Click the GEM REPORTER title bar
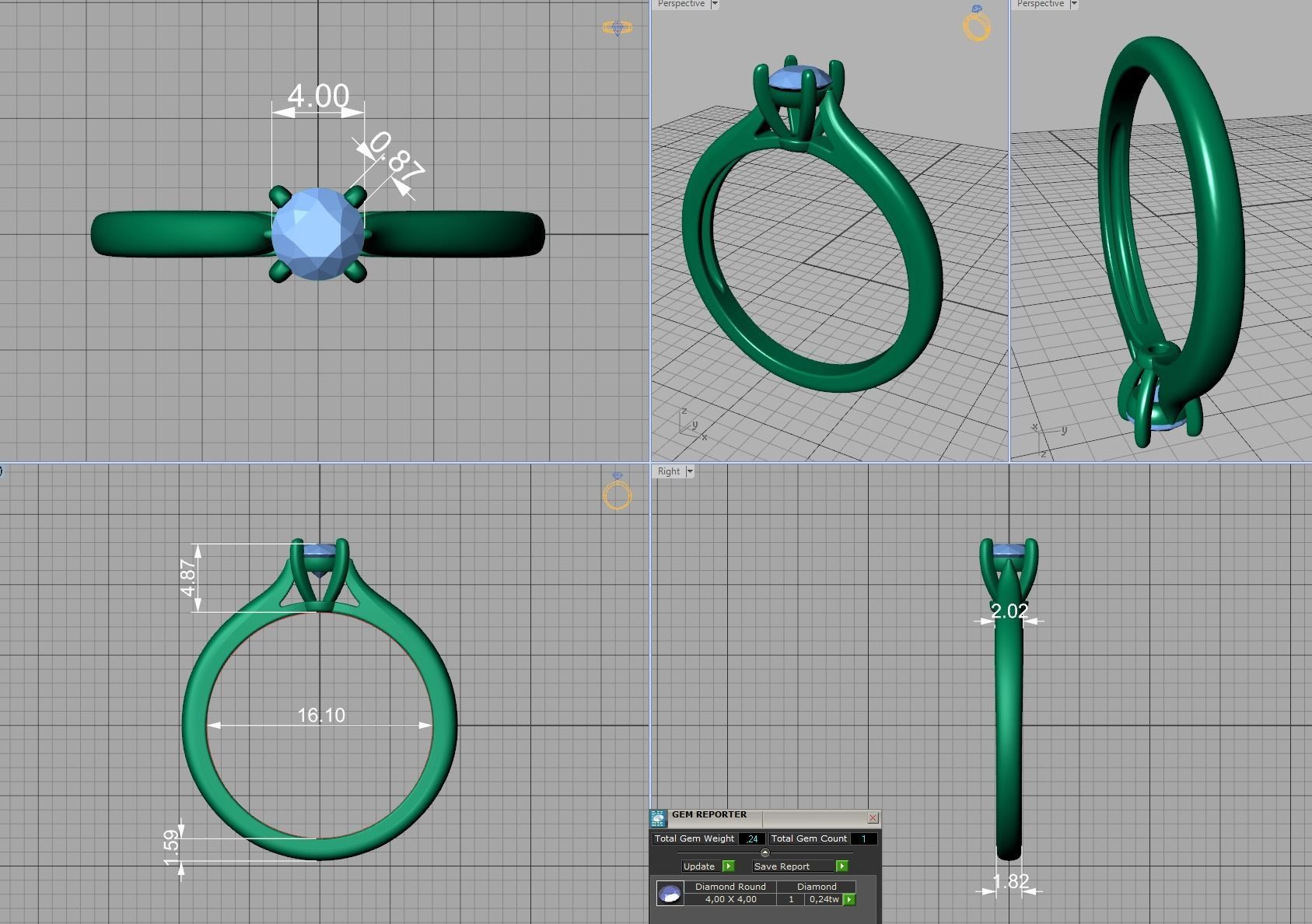Image resolution: width=1312 pixels, height=924 pixels. 766,817
